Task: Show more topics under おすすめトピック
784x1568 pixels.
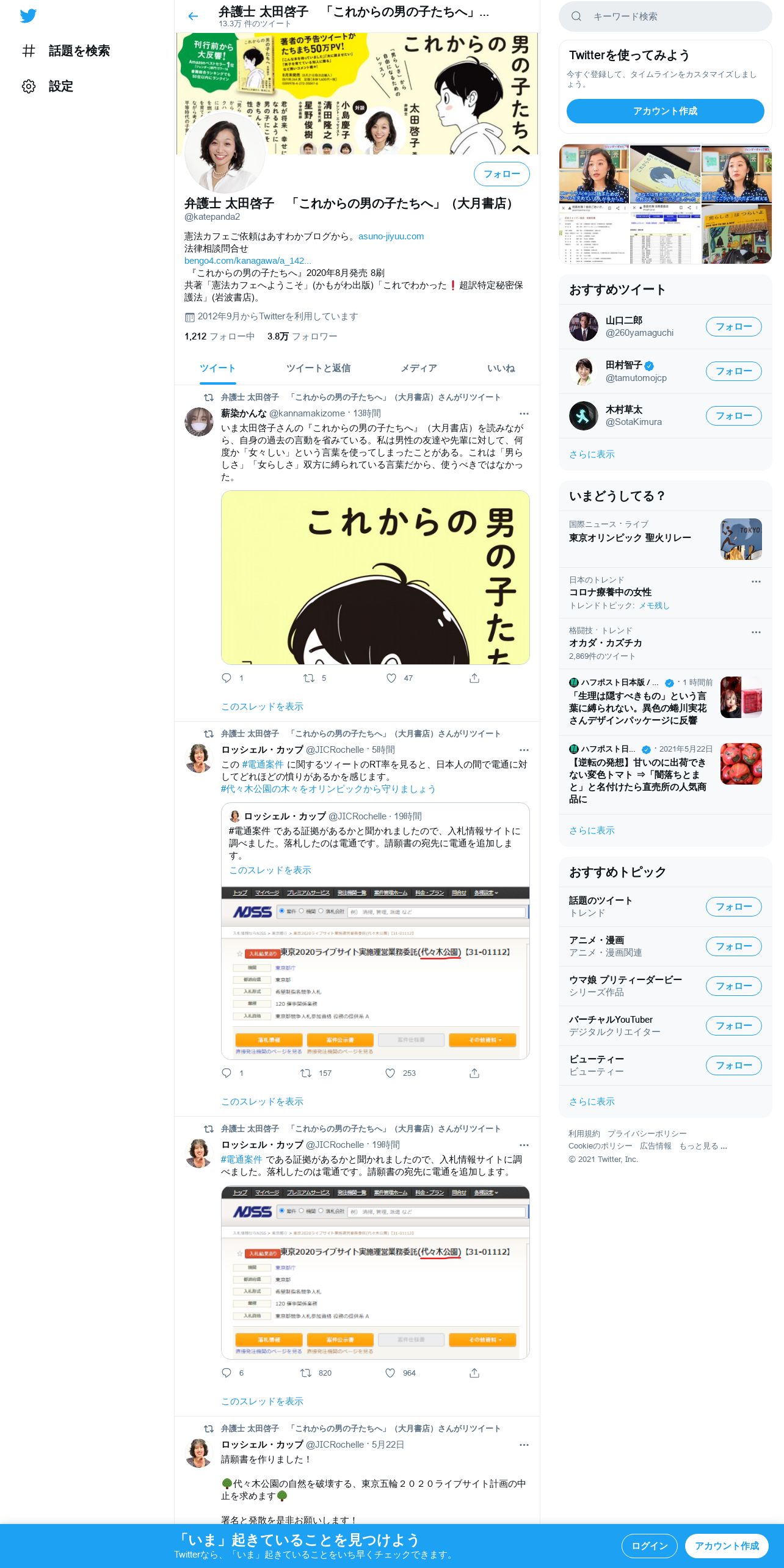Action: [x=592, y=1102]
